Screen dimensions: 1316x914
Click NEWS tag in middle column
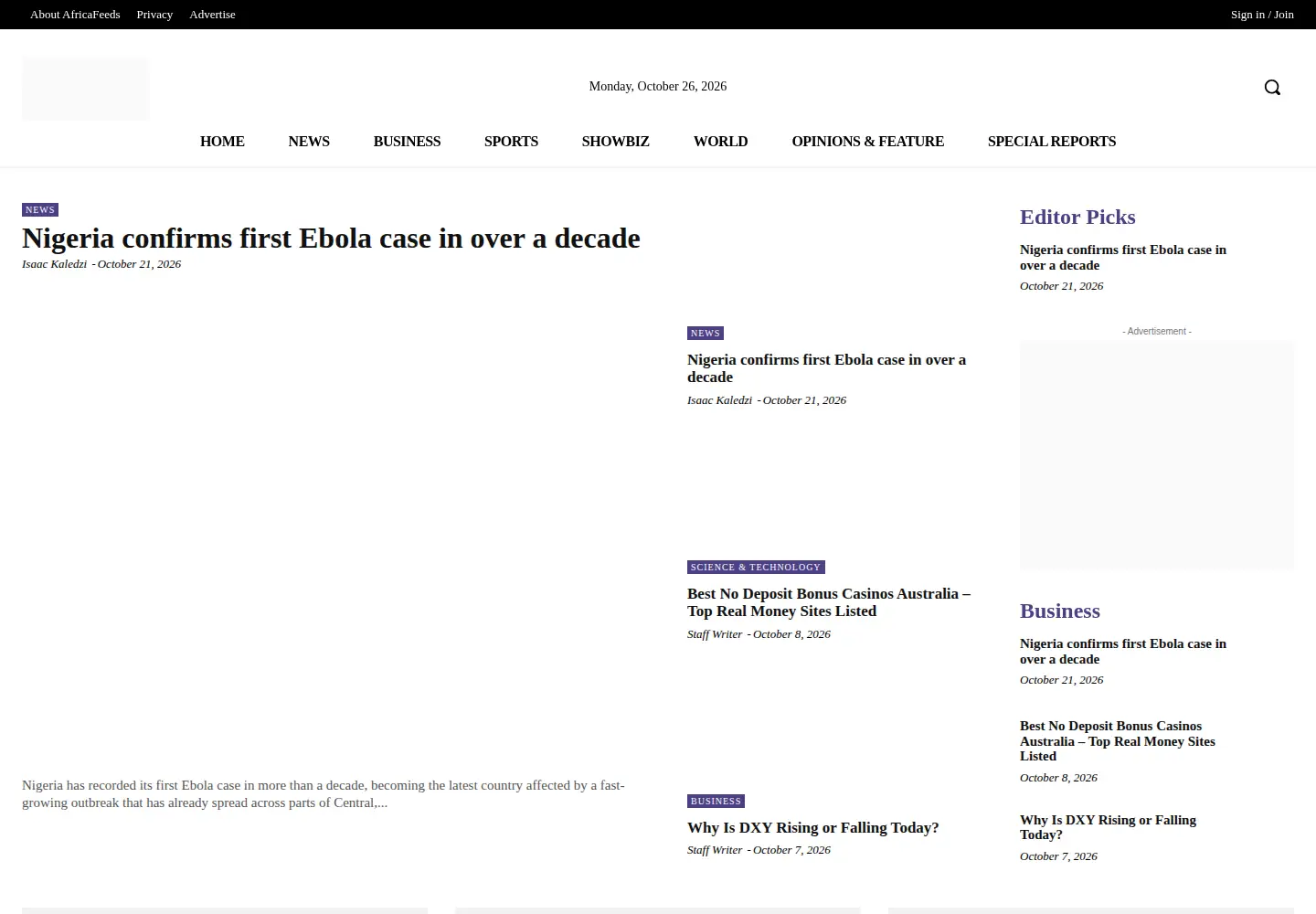706,334
